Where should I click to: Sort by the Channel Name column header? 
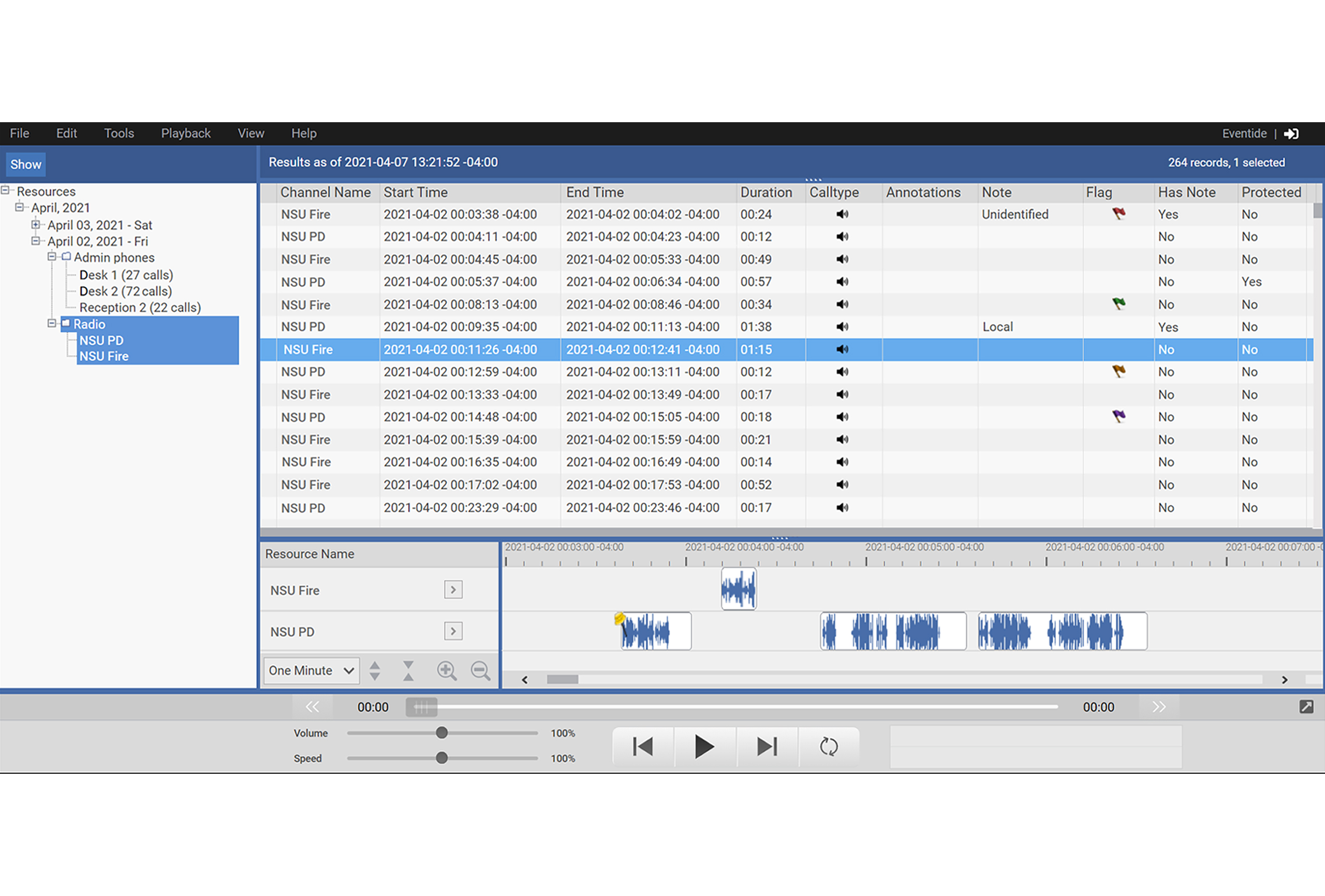[328, 193]
